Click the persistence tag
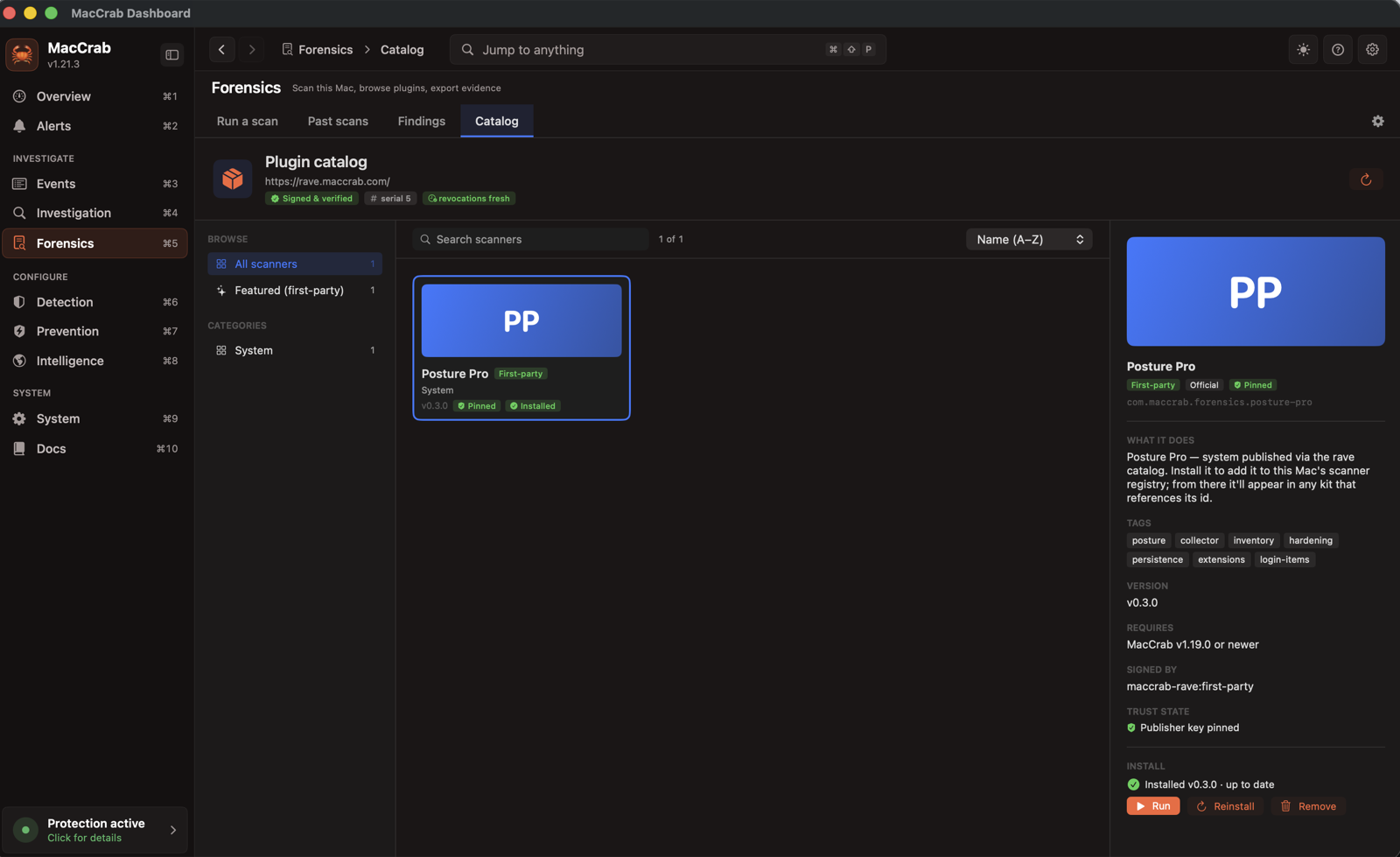 tap(1158, 559)
